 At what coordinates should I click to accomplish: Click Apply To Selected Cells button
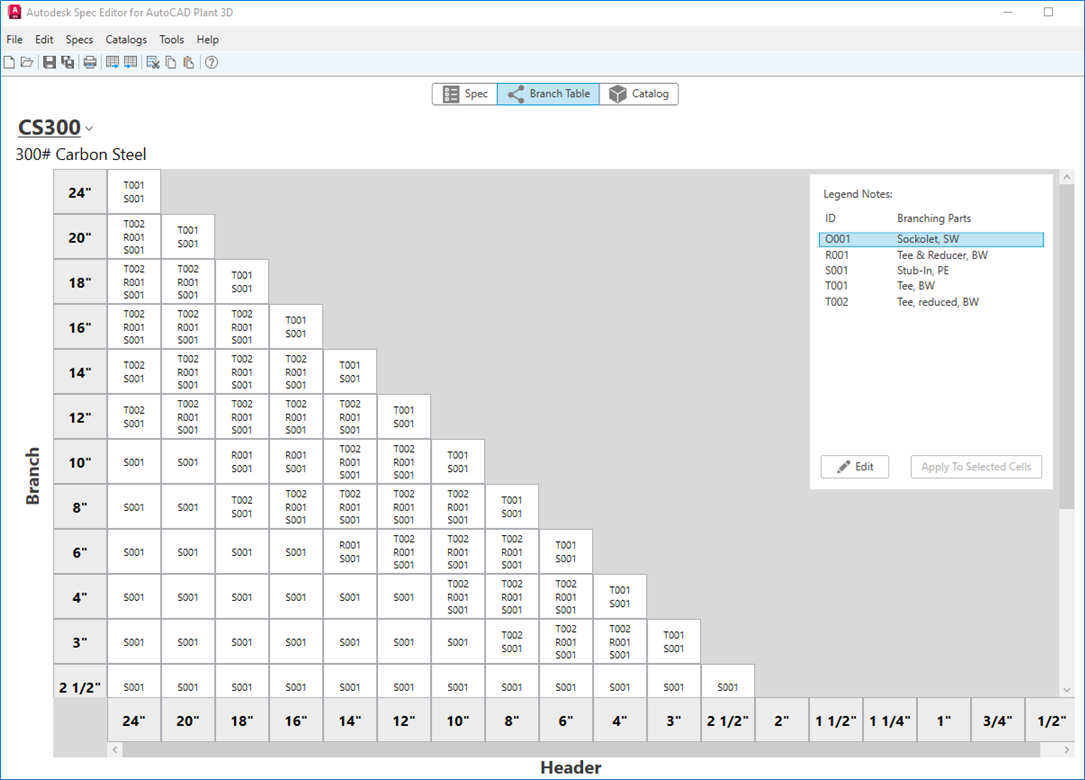tap(976, 466)
